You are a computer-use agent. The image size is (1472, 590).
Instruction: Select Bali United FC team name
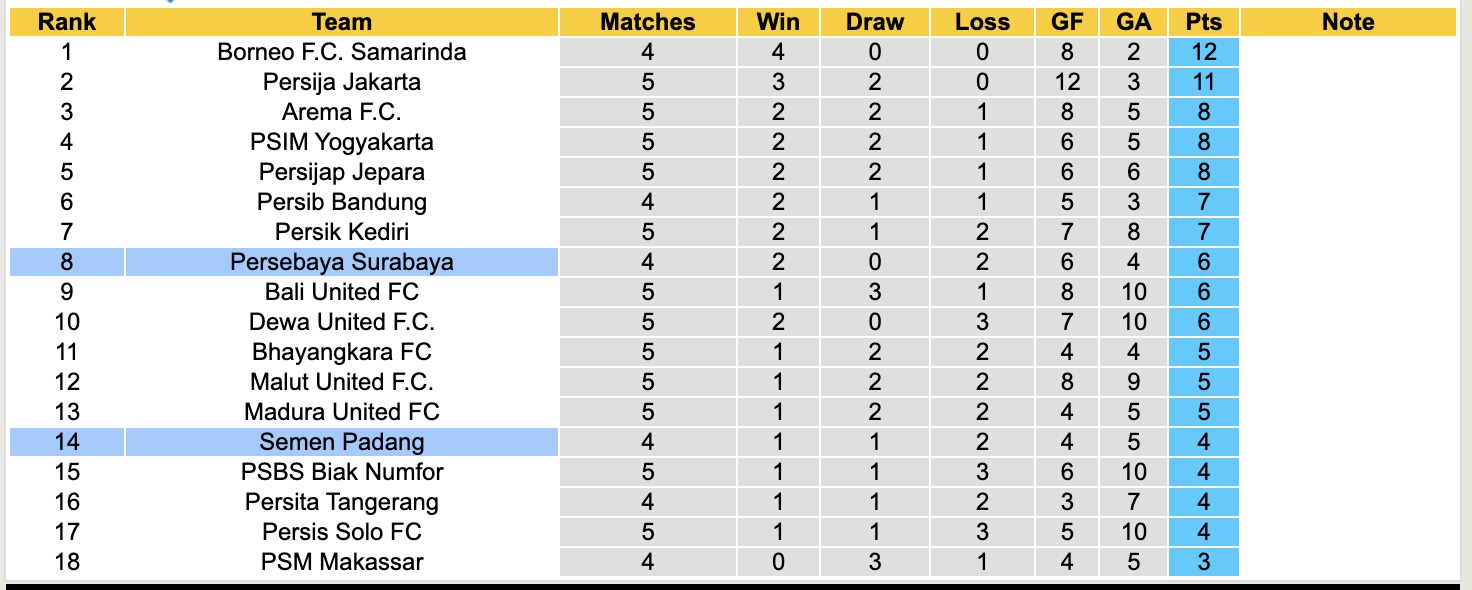pyautogui.click(x=341, y=292)
